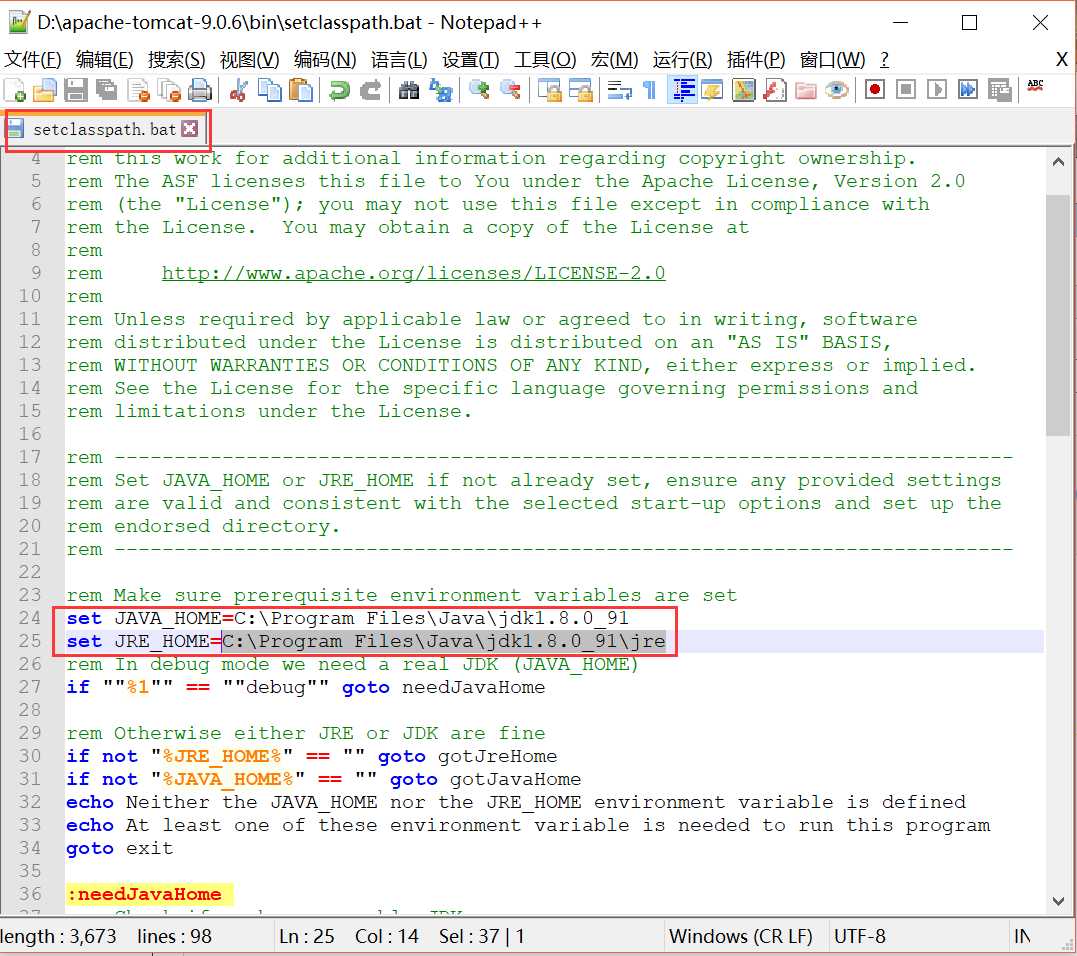The height and width of the screenshot is (956, 1077).
Task: Click the vertical scrollbar up arrow
Action: point(1058,163)
